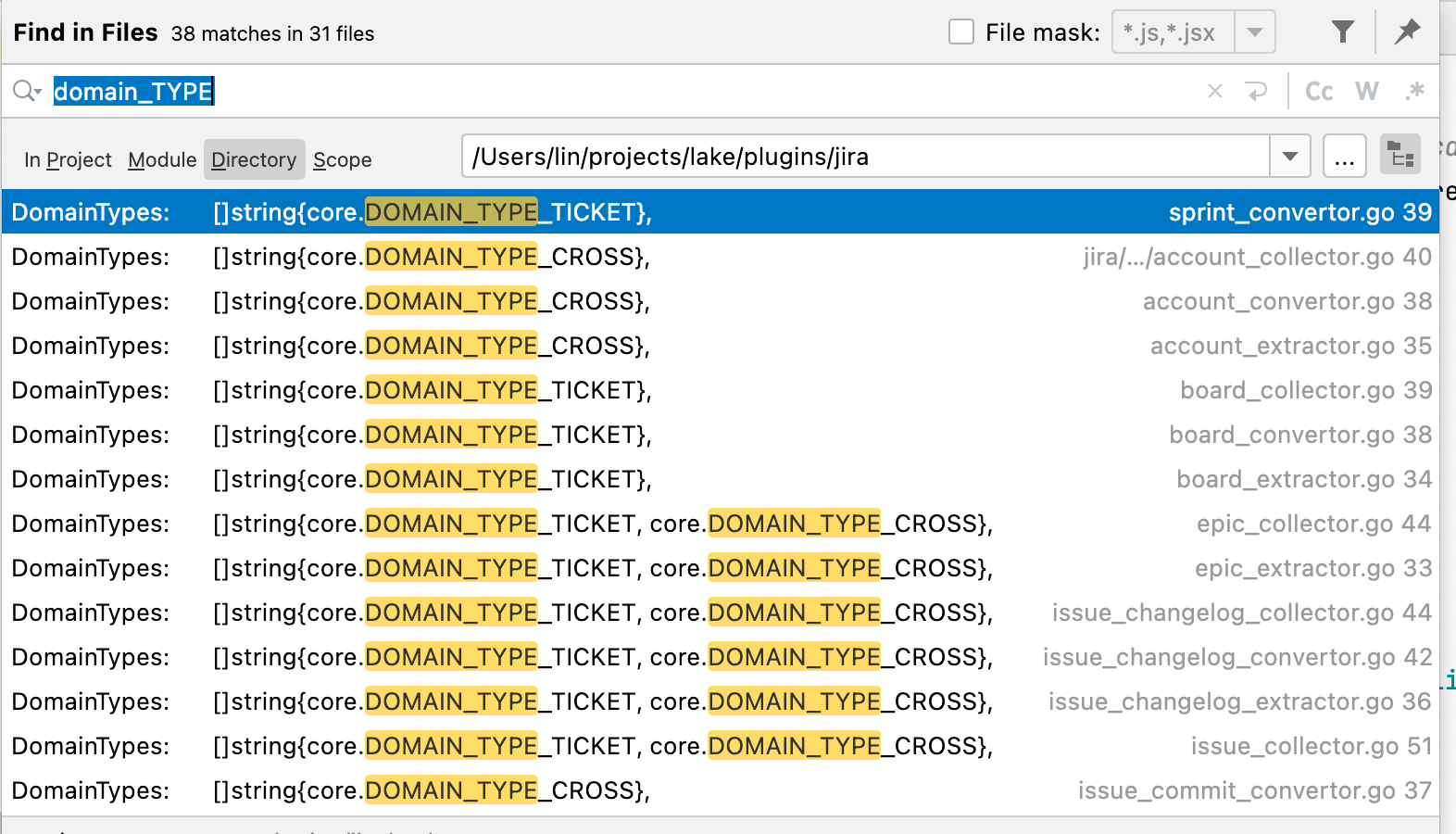Select the epic_extractor.go 33 result
The image size is (1456, 834).
[721, 568]
